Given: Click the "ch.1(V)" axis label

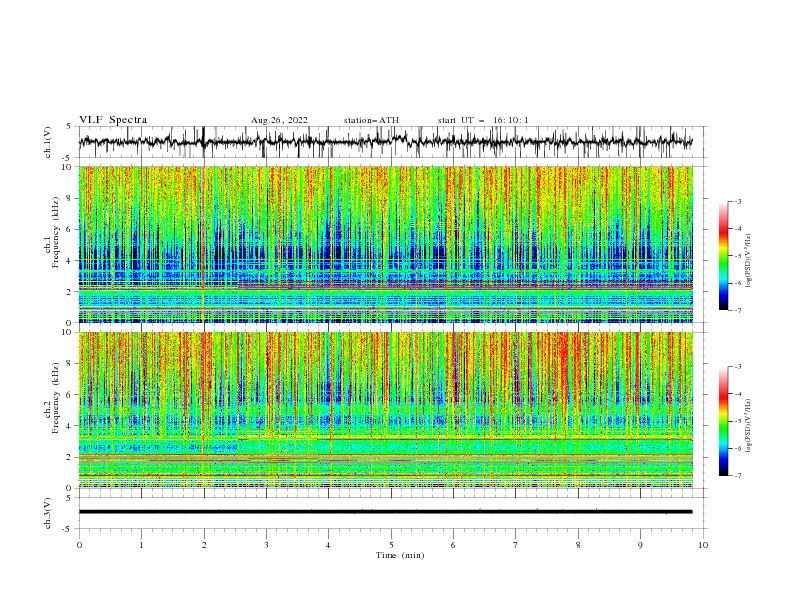Looking at the screenshot, I should 48,142.
